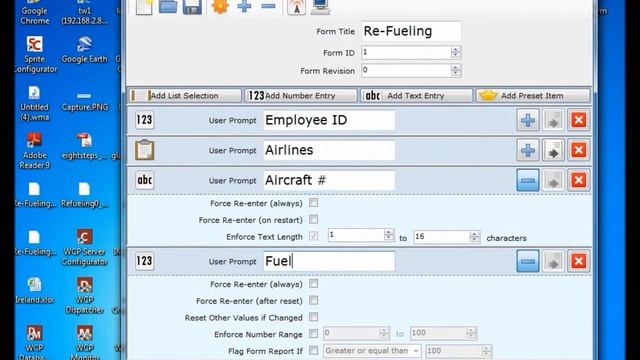Toggle Force Re-enter (on restart) checkbox
The image size is (640, 360).
click(313, 220)
